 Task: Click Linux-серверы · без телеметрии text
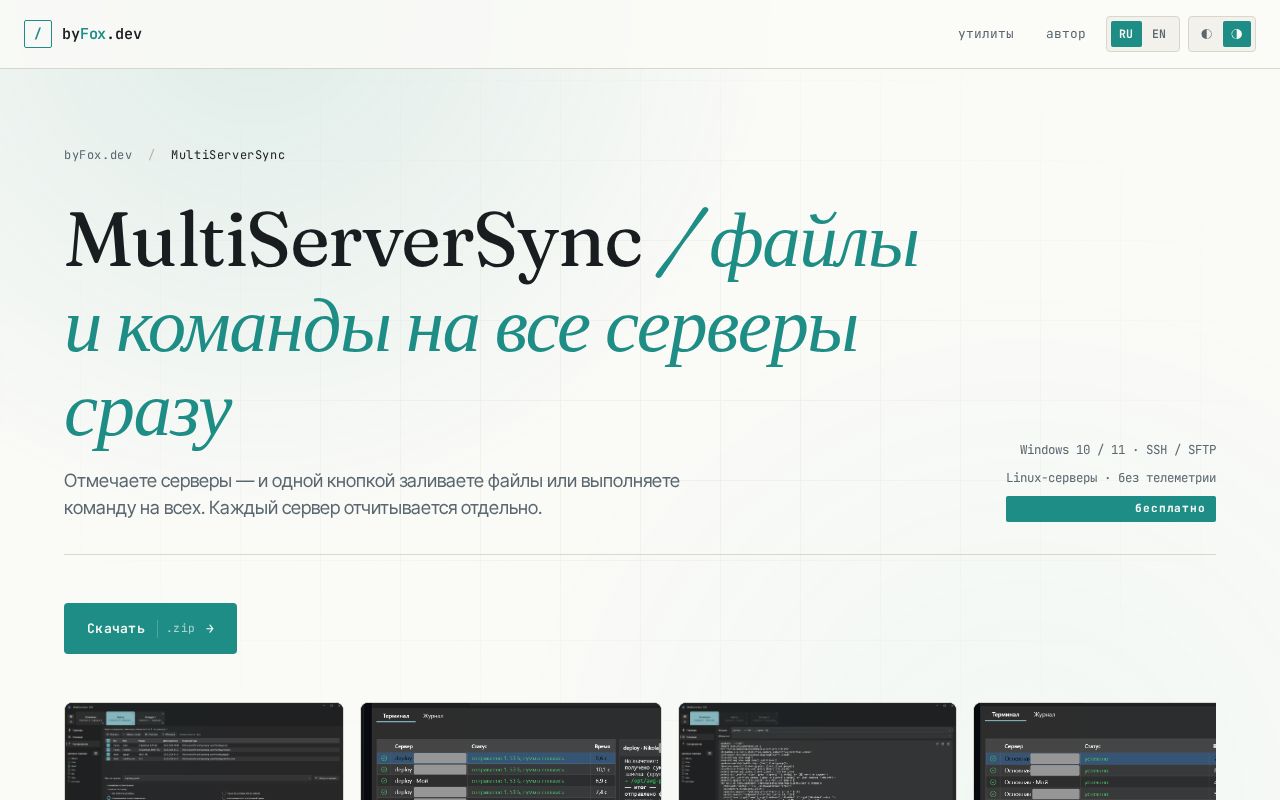pyautogui.click(x=1111, y=478)
